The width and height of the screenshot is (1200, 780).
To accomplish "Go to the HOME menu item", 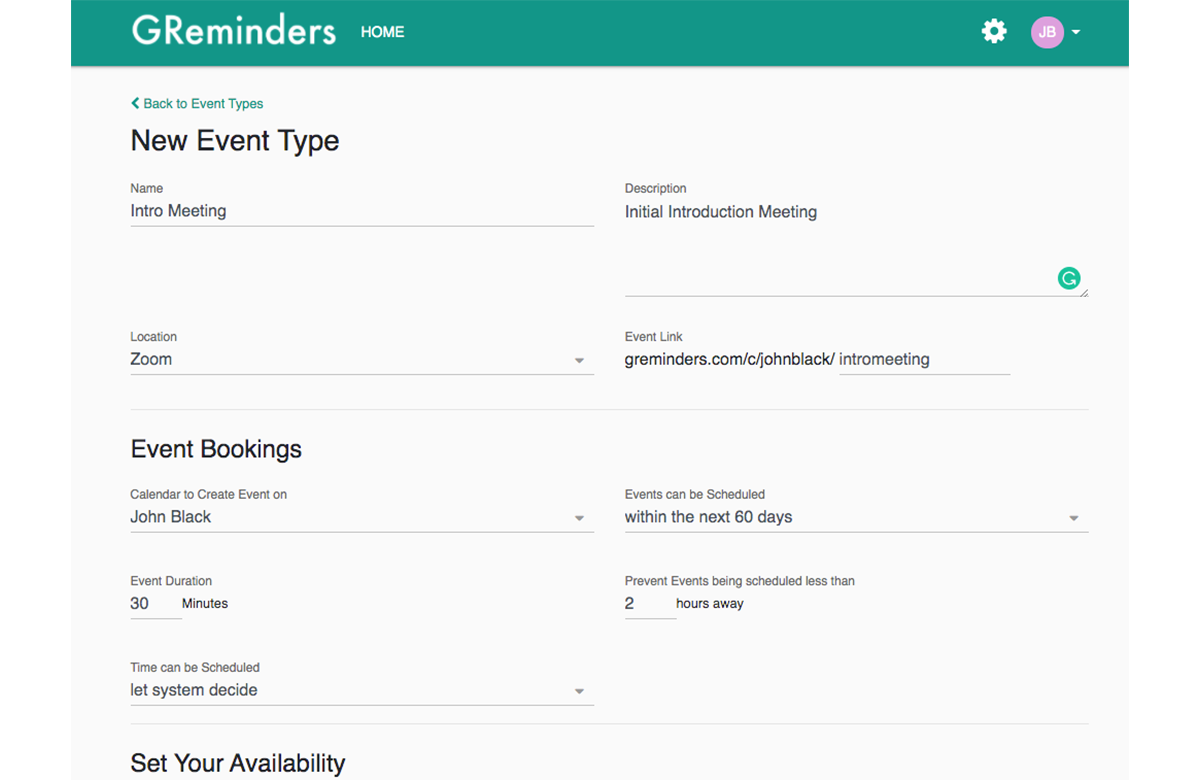I will (382, 32).
